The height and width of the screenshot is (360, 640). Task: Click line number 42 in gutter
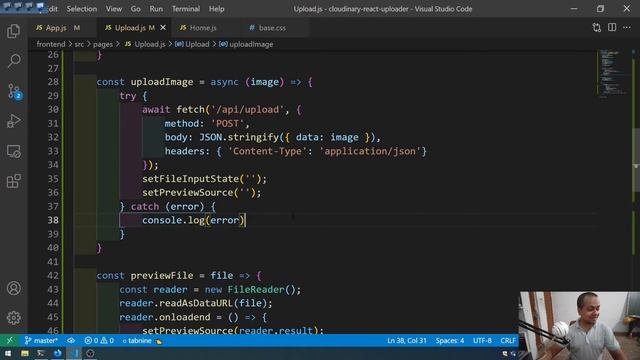(x=53, y=276)
